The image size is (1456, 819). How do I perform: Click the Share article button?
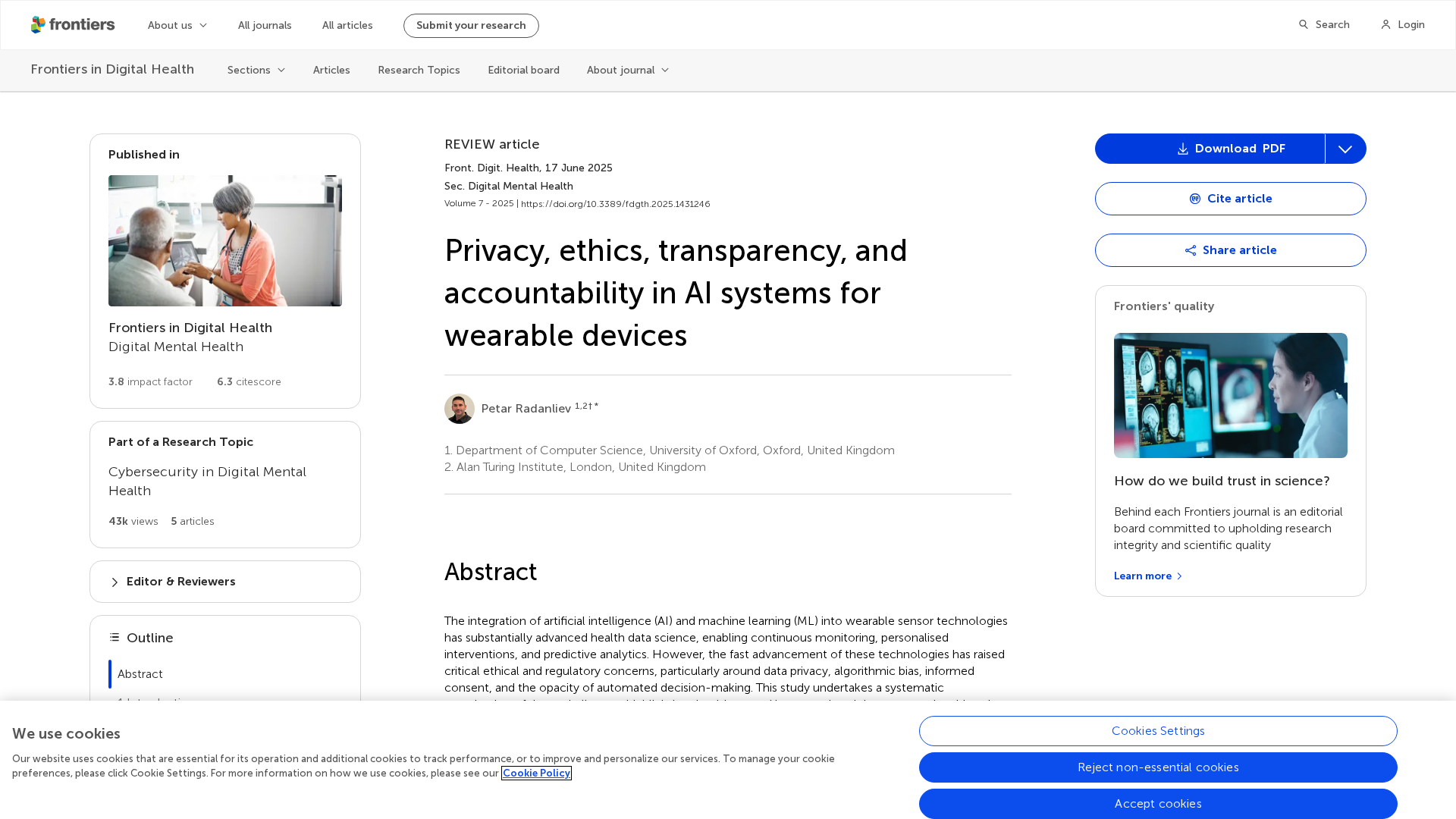(x=1230, y=250)
